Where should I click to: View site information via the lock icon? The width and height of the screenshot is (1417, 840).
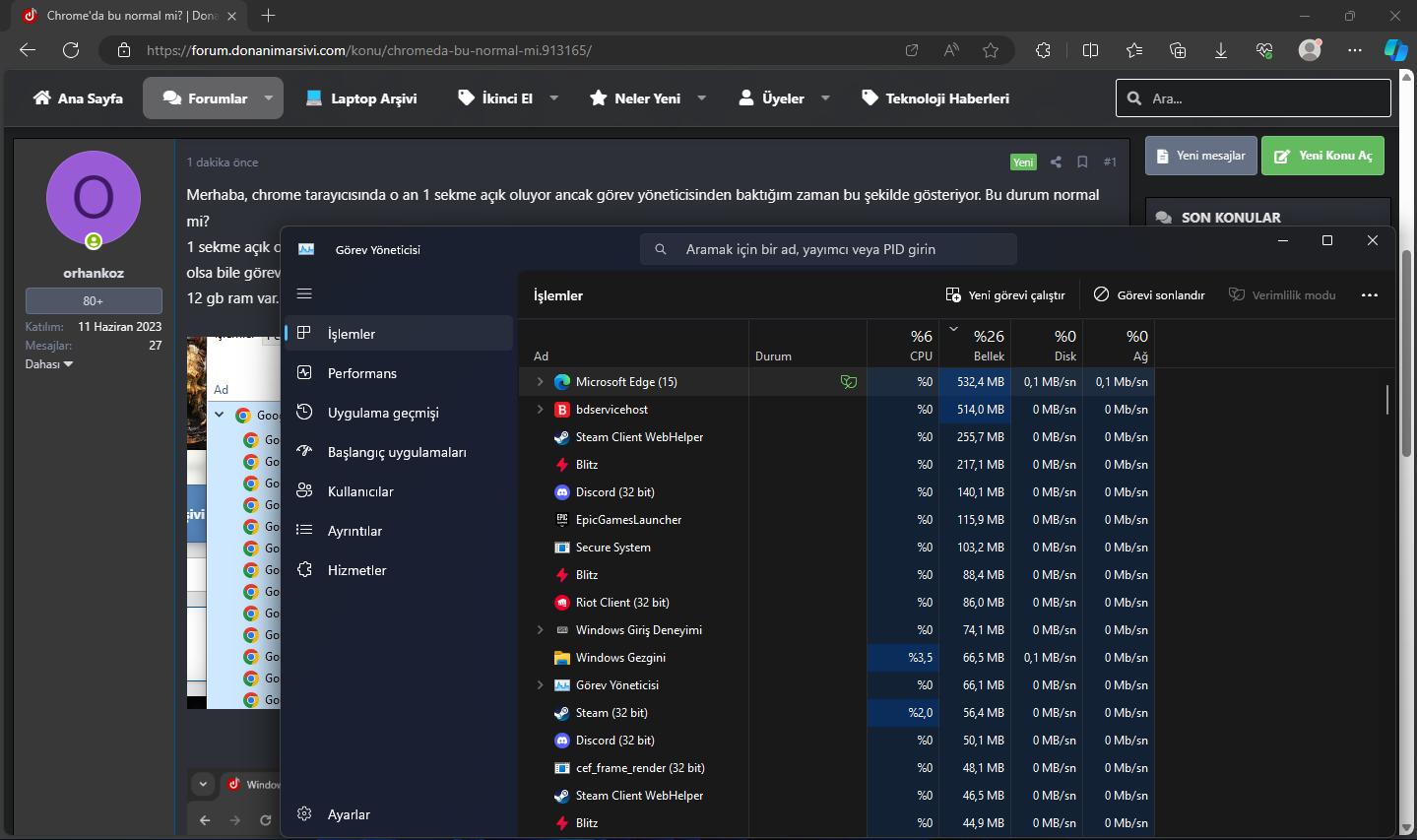point(124,50)
